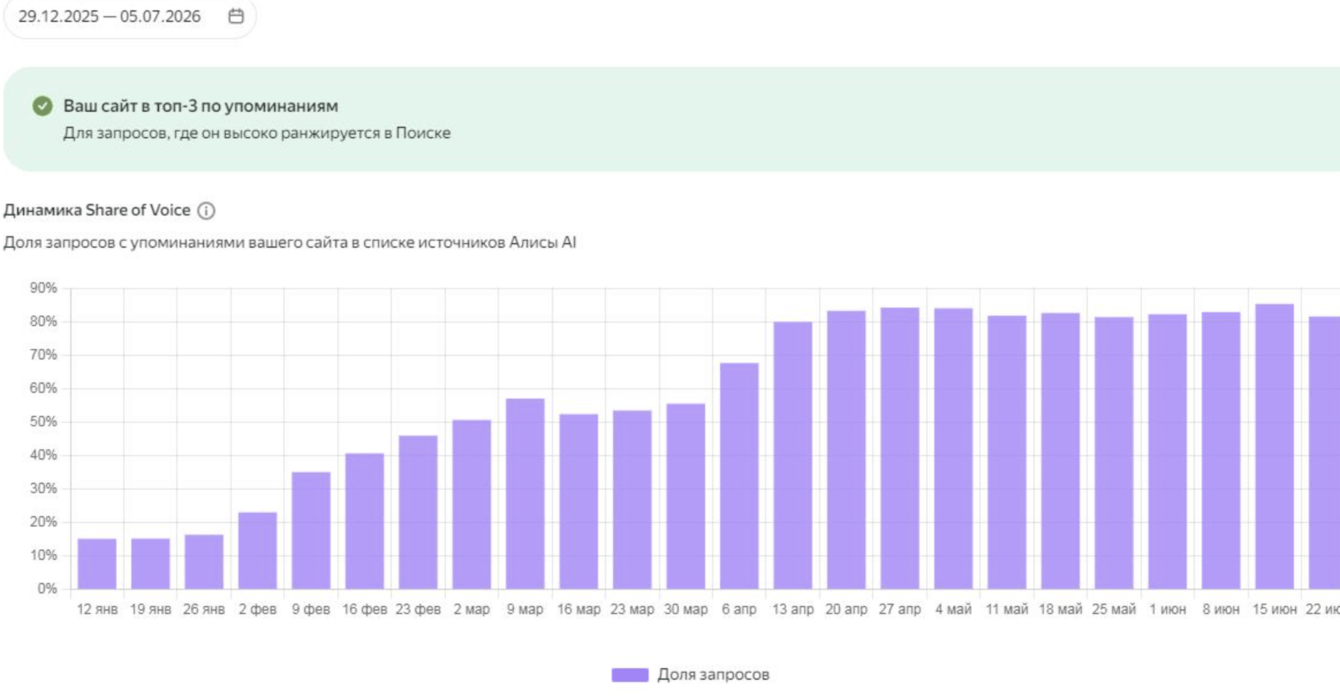The width and height of the screenshot is (1340, 697).
Task: Click the 13 апр x-axis label
Action: click(x=793, y=609)
